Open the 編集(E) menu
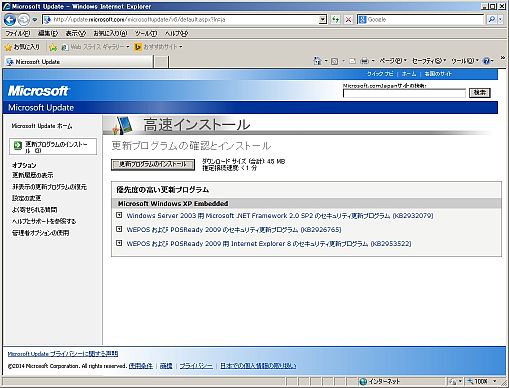 (x=48, y=33)
